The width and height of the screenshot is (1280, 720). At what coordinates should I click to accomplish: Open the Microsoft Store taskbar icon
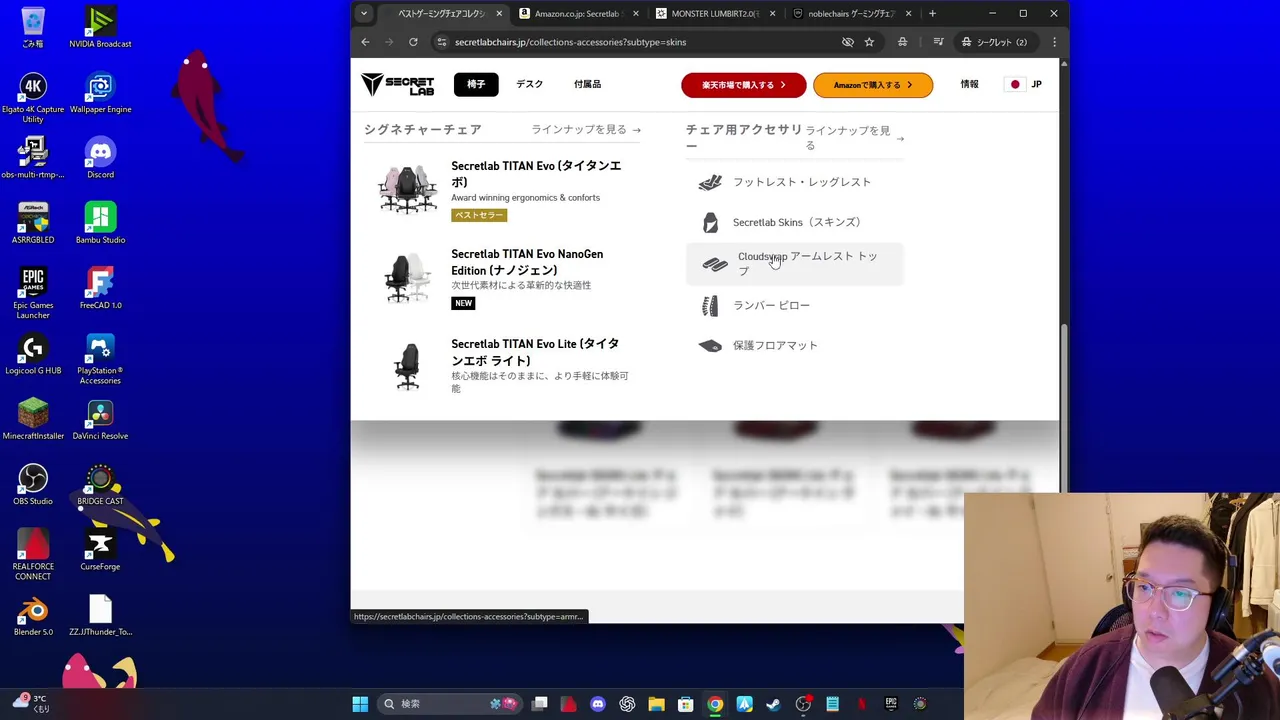(x=685, y=704)
